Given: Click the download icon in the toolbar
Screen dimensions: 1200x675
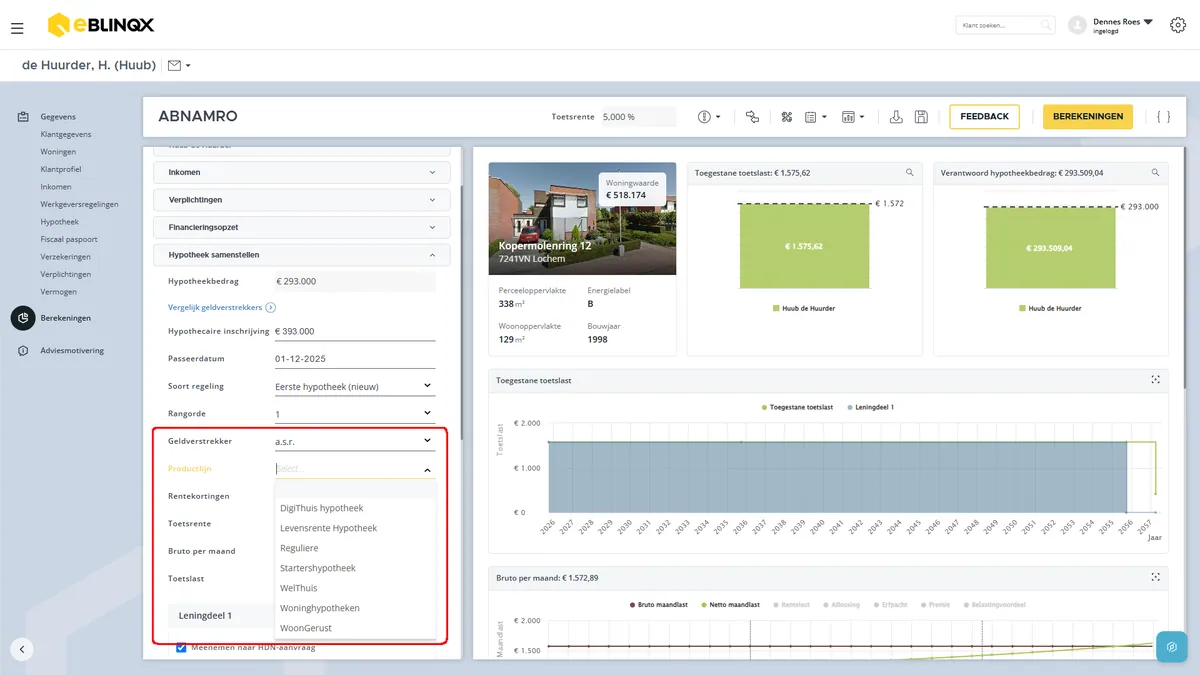Looking at the screenshot, I should tap(896, 117).
